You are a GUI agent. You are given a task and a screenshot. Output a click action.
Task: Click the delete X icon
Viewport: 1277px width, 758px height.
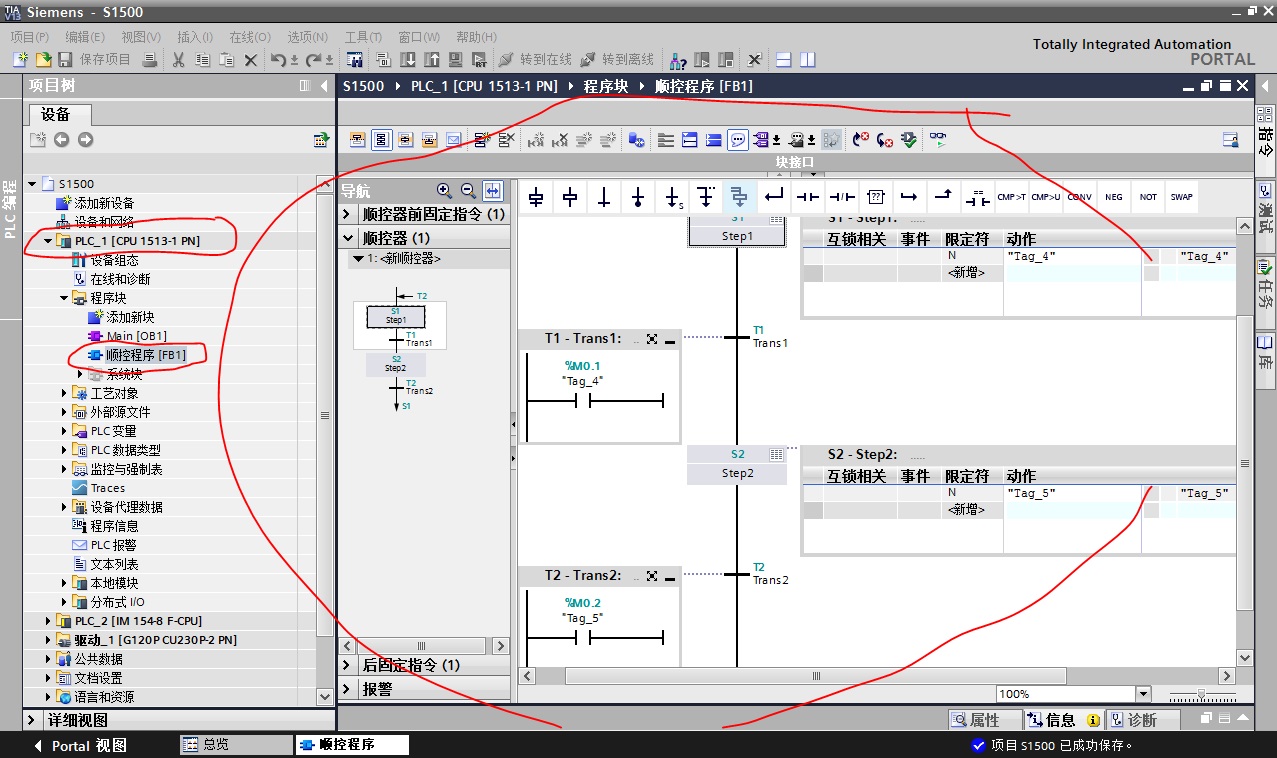(251, 60)
